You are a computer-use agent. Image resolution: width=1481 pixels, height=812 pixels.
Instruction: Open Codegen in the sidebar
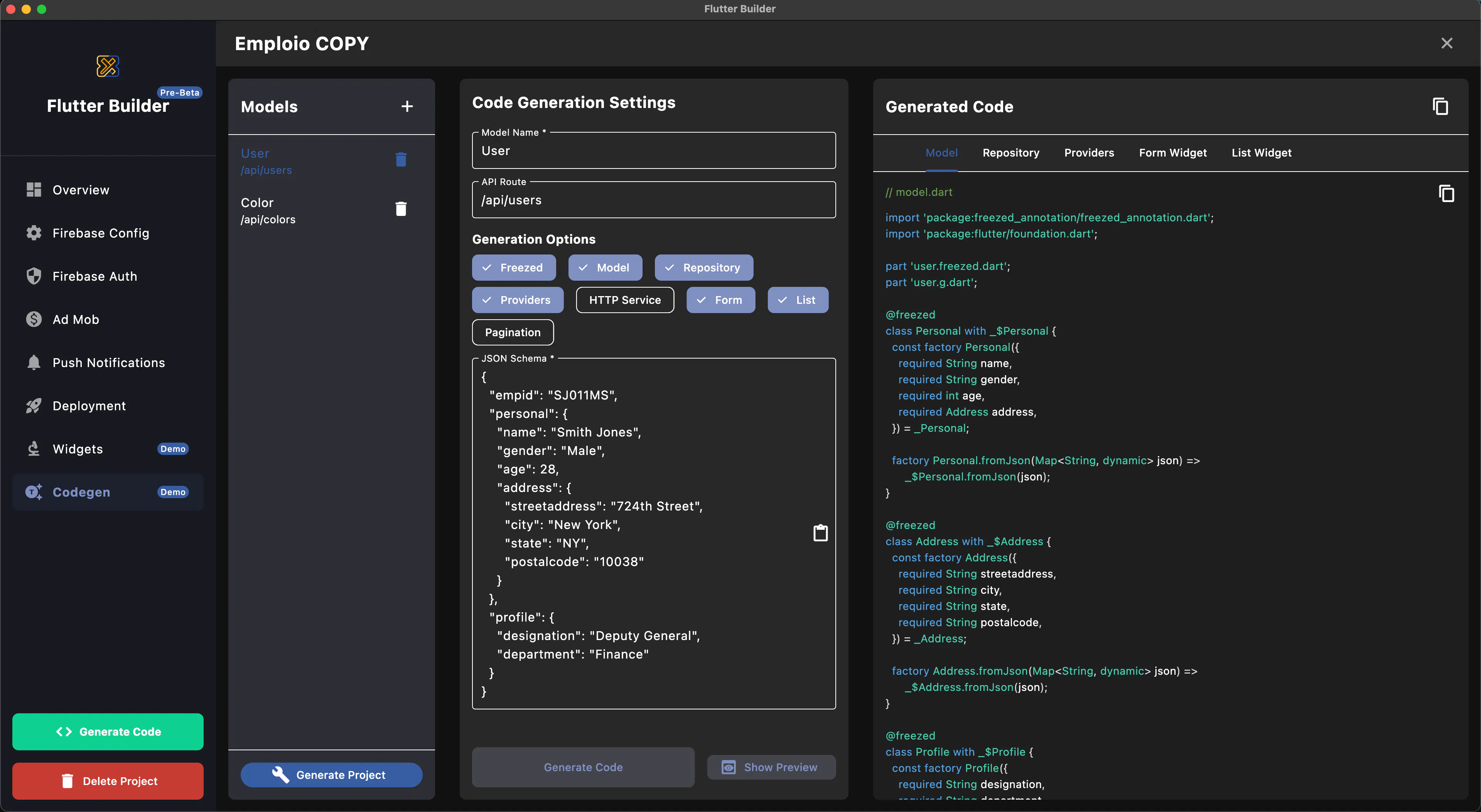[x=108, y=492]
